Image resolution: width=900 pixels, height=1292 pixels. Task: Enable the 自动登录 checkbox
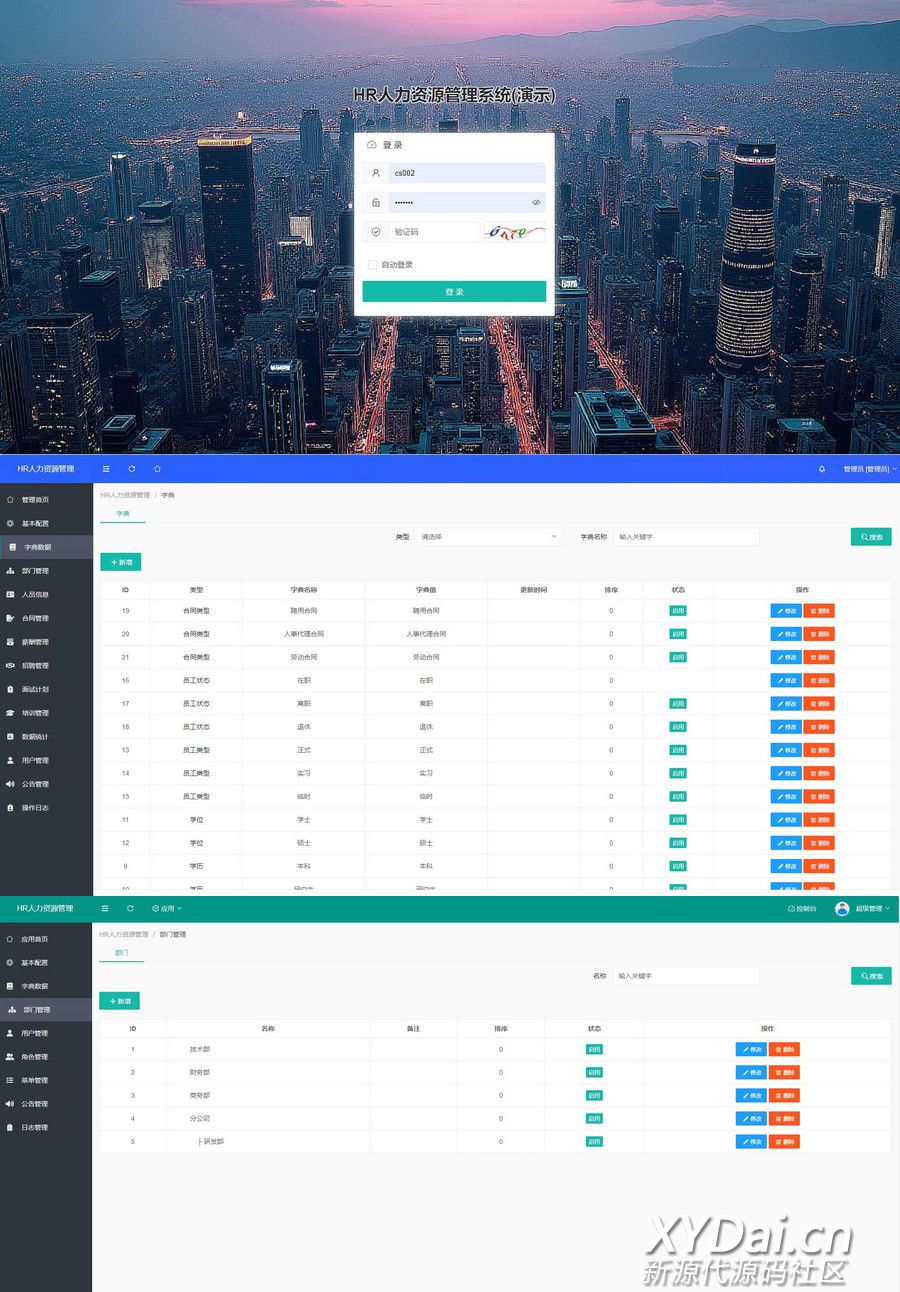coord(373,265)
